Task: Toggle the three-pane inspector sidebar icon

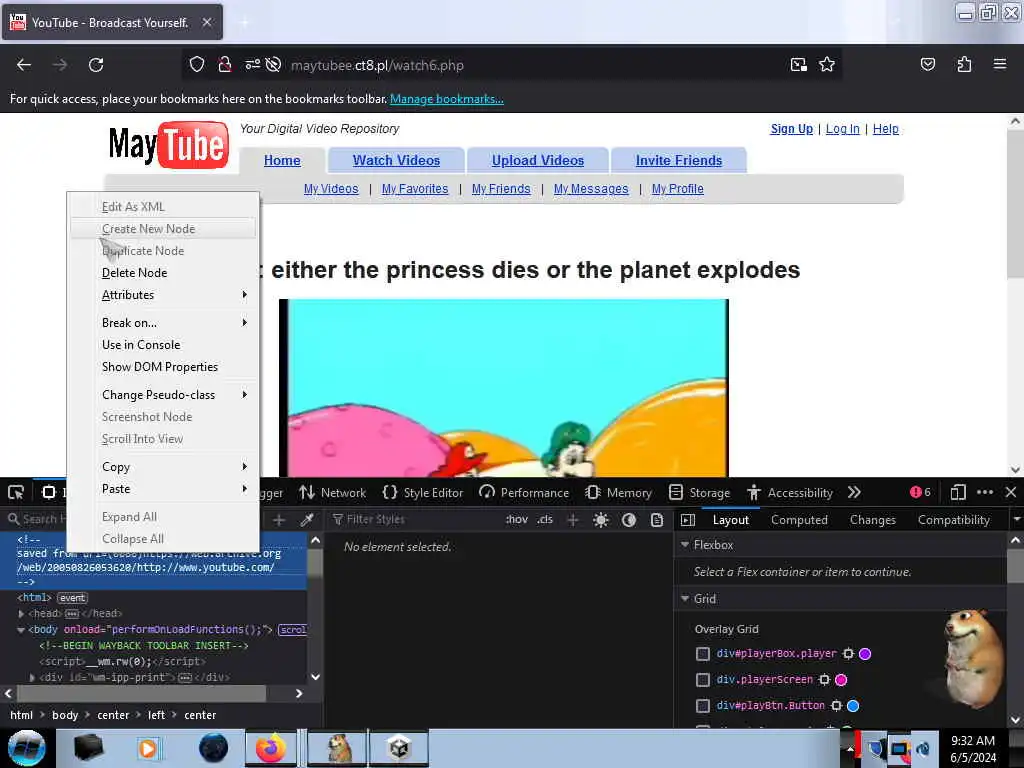Action: pos(688,520)
